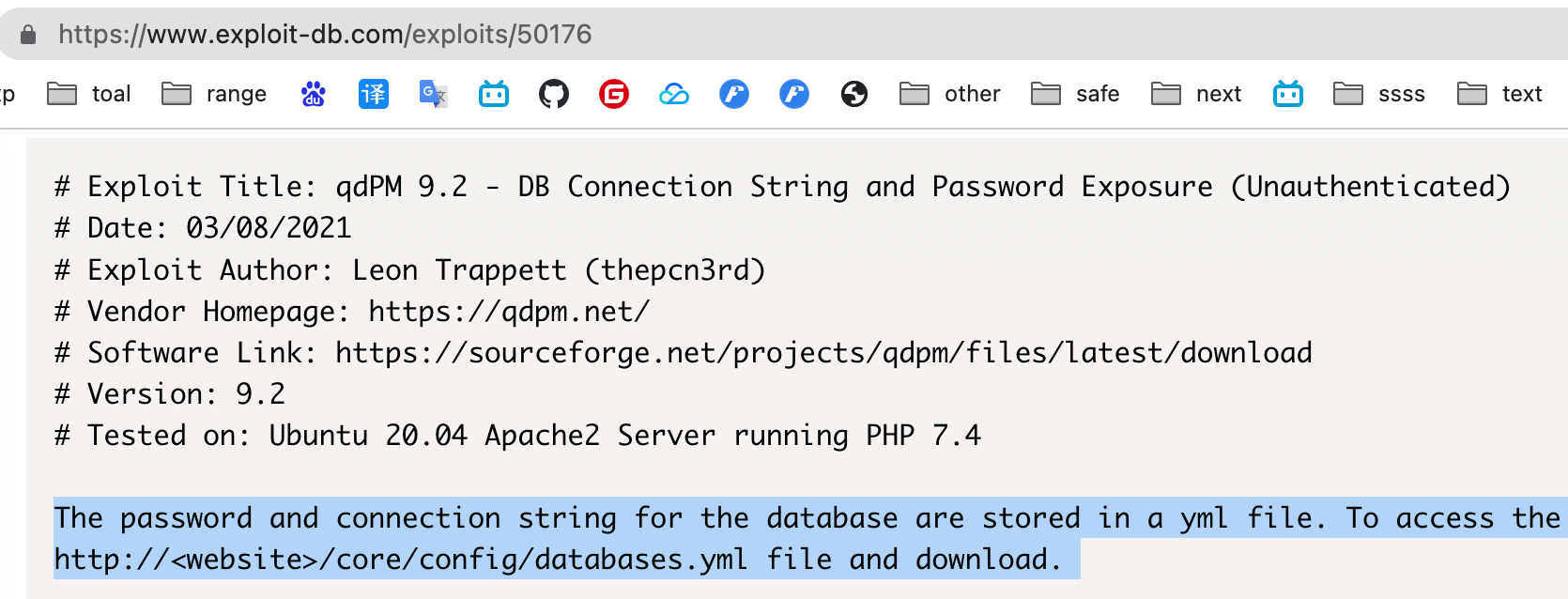Click the lock icon in address bar
The height and width of the screenshot is (599, 1568).
(x=28, y=35)
